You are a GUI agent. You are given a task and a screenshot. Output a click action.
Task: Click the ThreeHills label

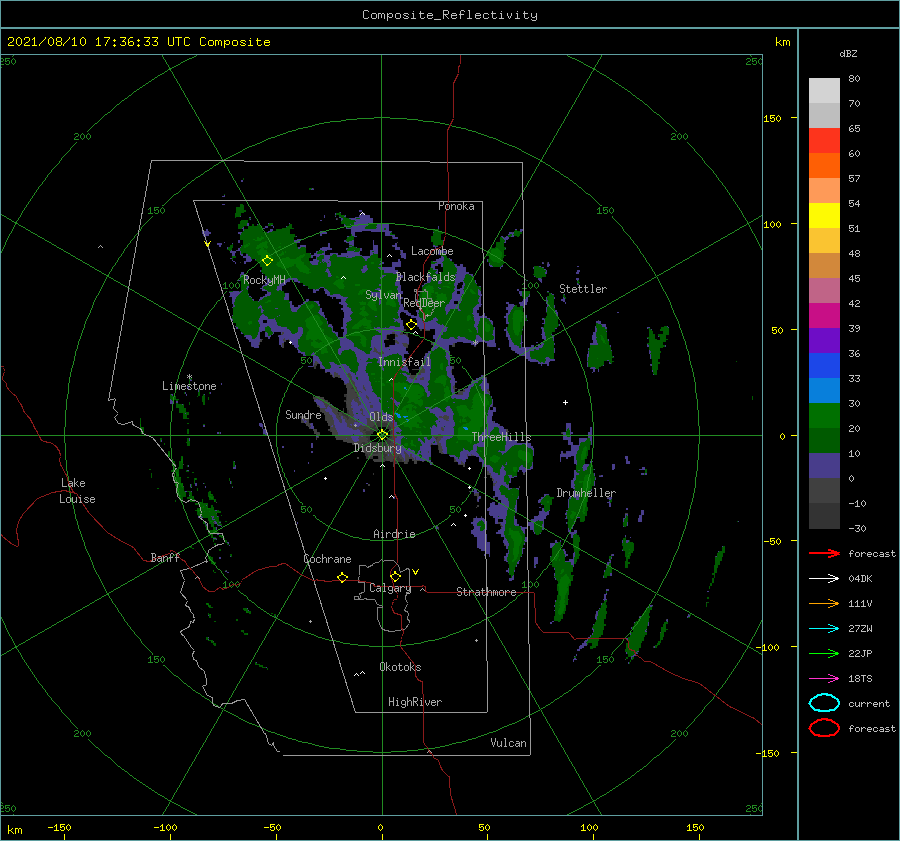[501, 437]
